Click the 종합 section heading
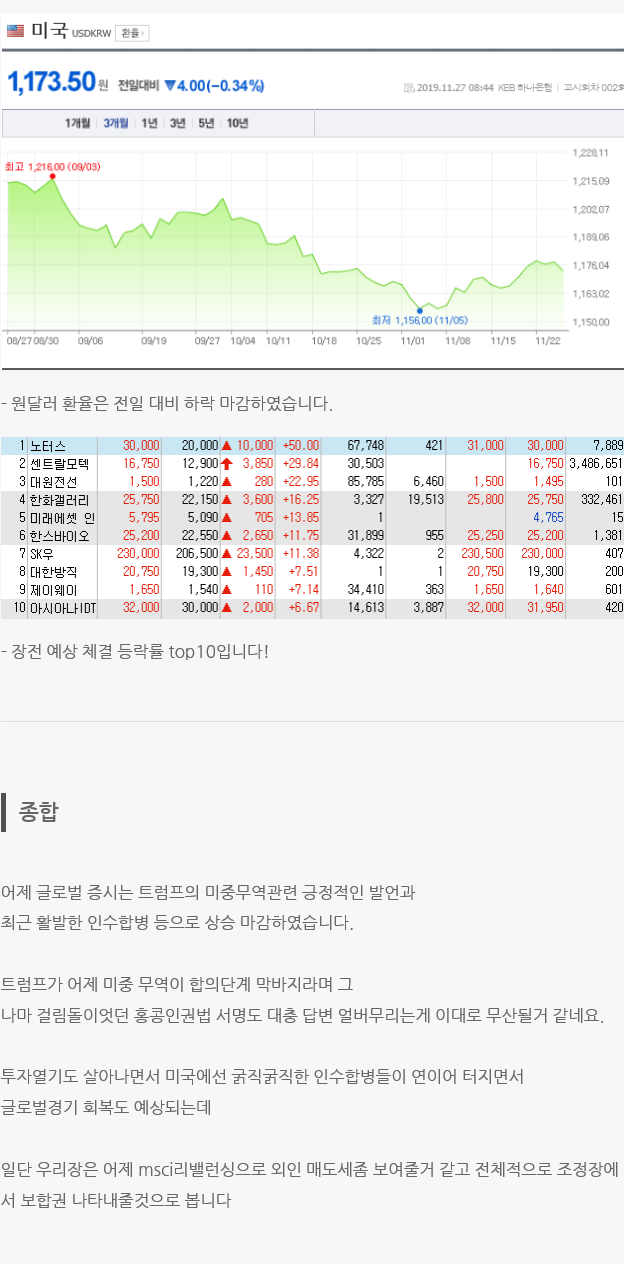This screenshot has height=1264, width=624. click(x=38, y=811)
